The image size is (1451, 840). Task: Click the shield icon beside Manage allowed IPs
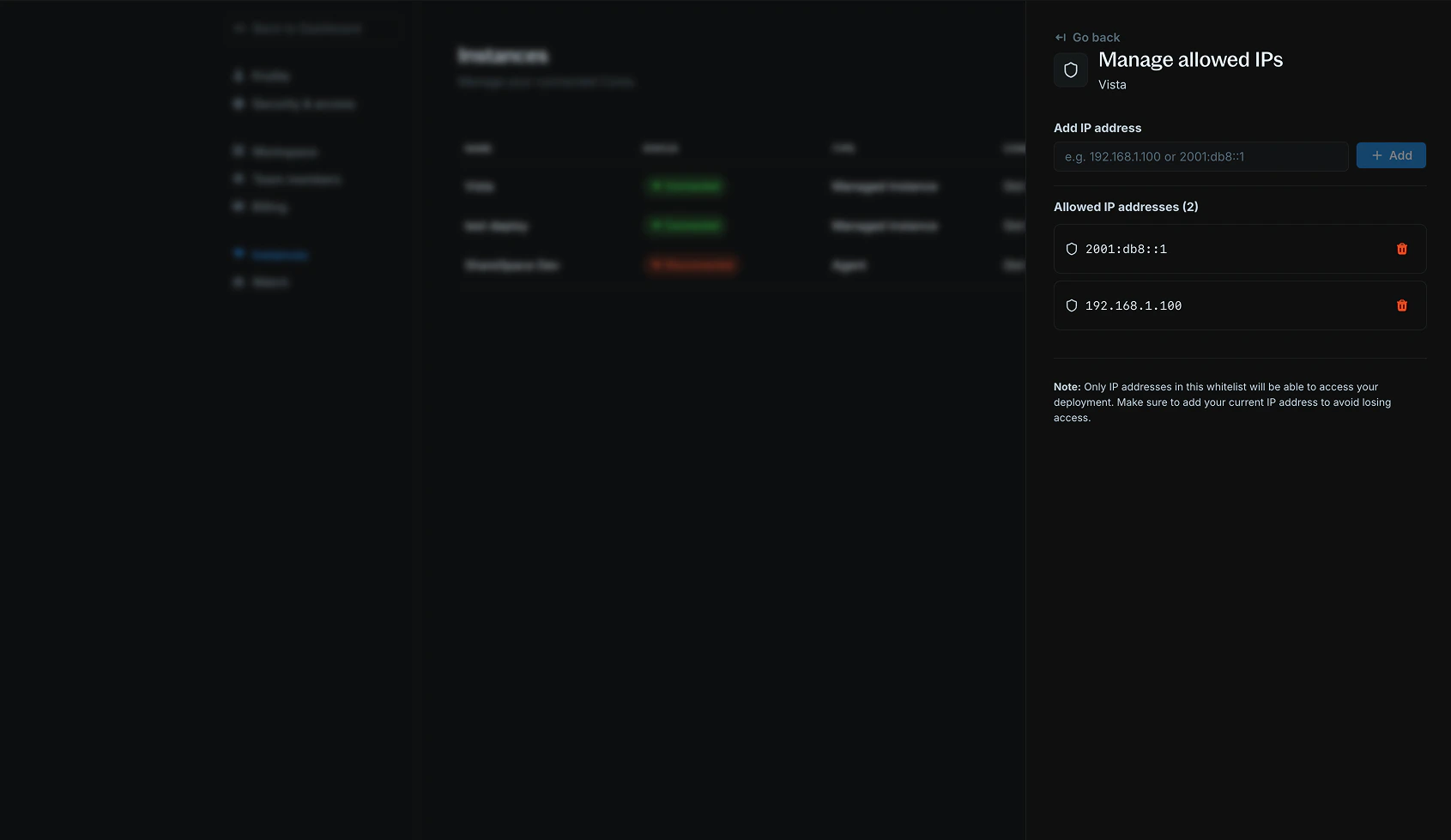tap(1071, 70)
